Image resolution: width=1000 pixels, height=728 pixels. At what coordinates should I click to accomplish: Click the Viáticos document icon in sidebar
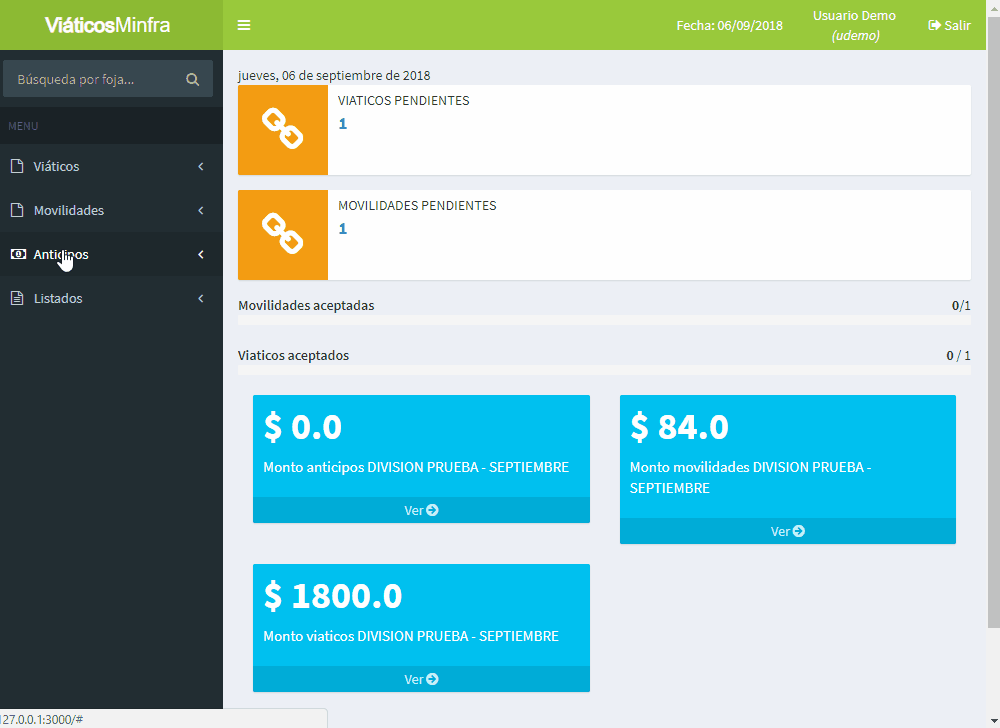pyautogui.click(x=16, y=167)
